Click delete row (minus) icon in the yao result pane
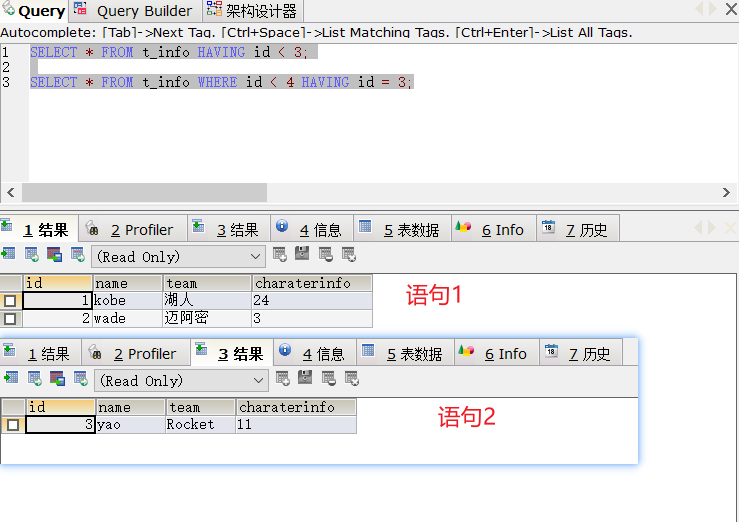The height and width of the screenshot is (522, 739). pyautogui.click(x=328, y=378)
